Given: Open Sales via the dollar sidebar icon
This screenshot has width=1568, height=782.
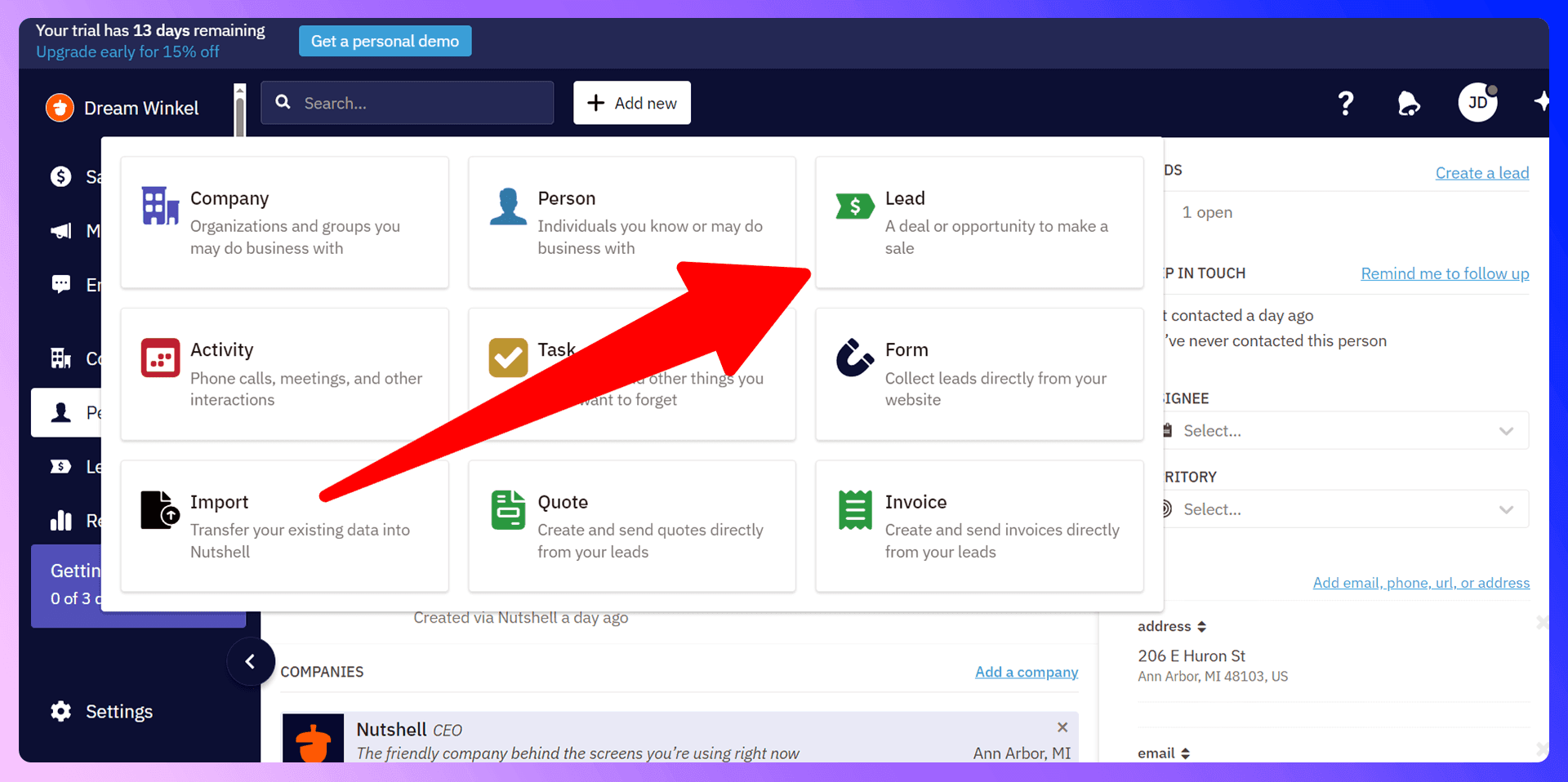Looking at the screenshot, I should [x=61, y=176].
